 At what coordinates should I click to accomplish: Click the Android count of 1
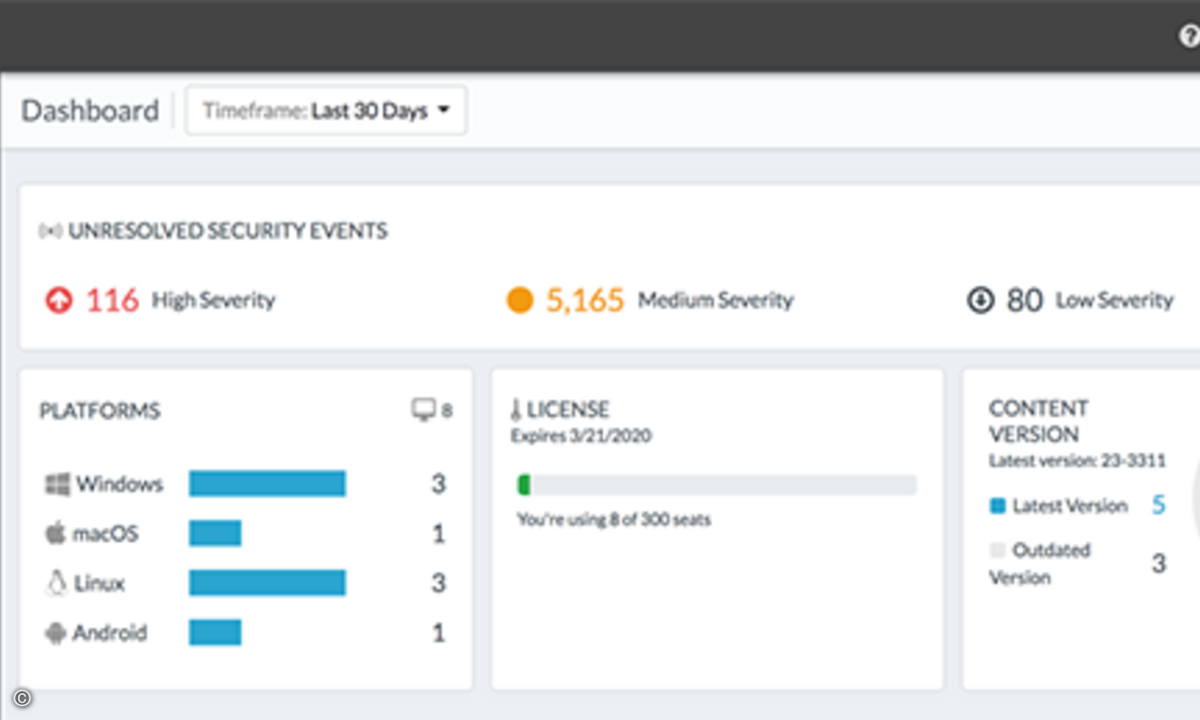438,633
